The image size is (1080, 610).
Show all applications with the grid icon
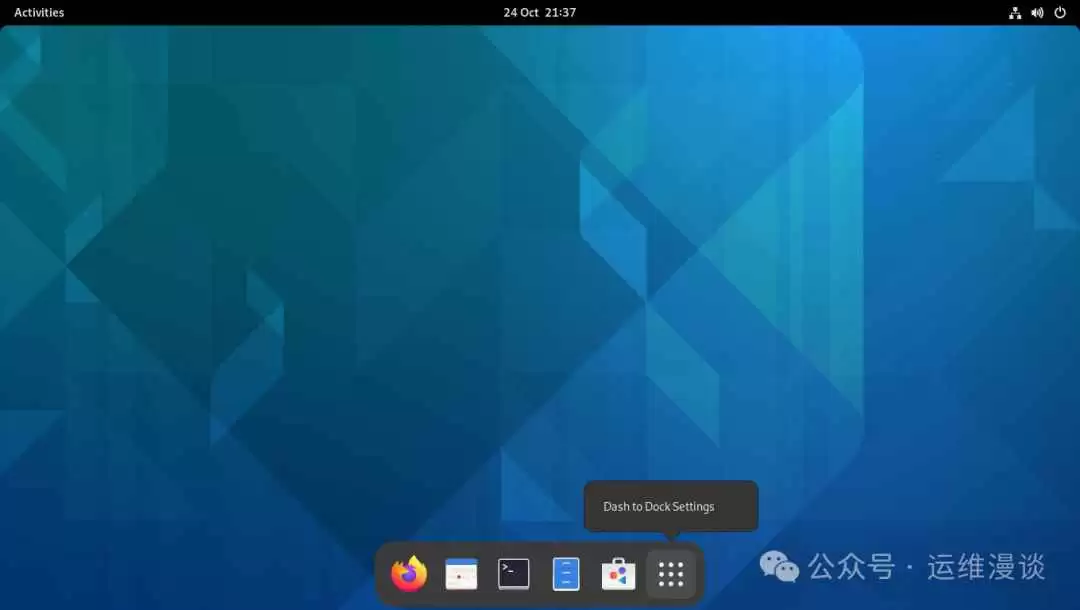click(669, 573)
